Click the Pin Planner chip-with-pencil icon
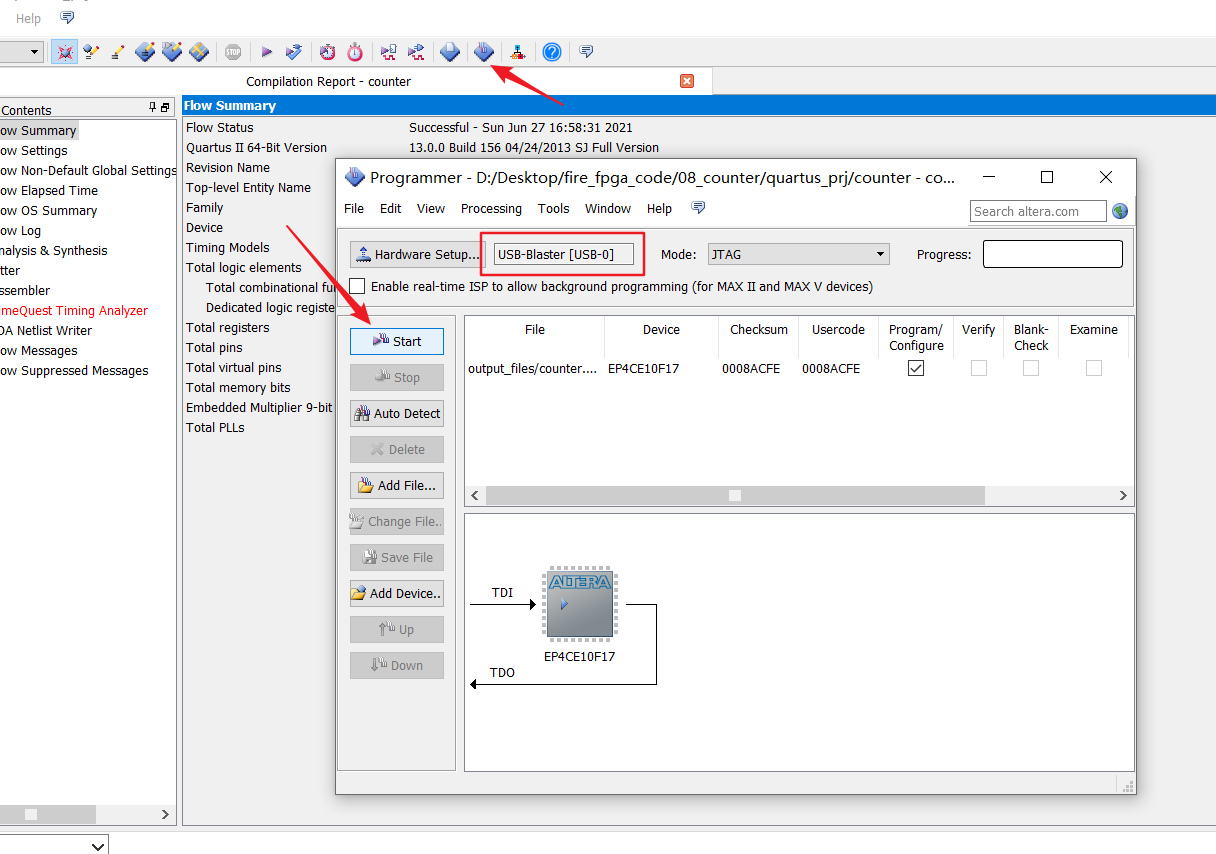Screen dimensions: 1216x854 145,52
